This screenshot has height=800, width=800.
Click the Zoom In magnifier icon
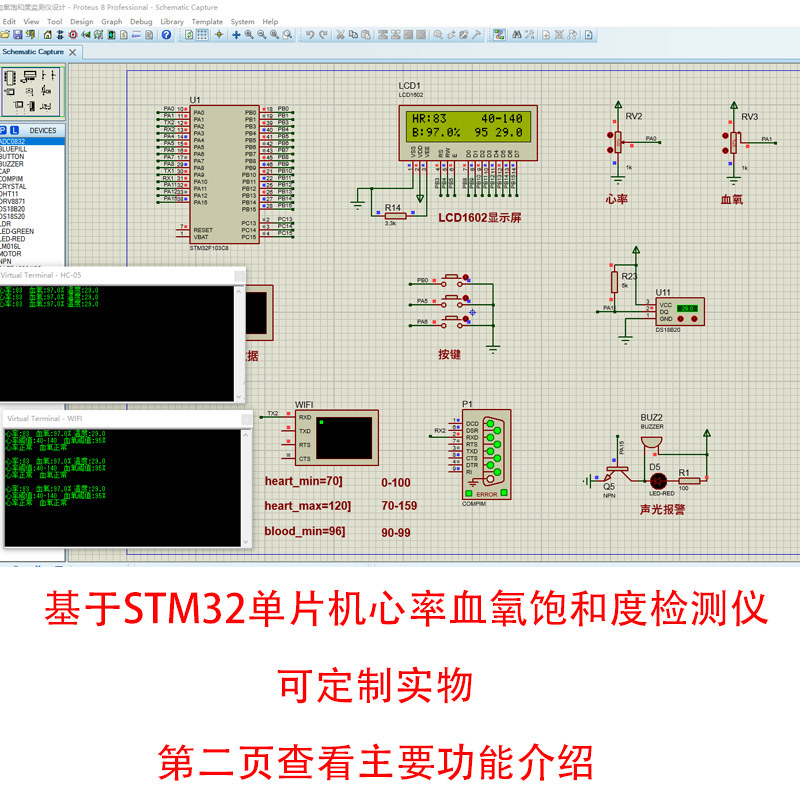pos(249,35)
